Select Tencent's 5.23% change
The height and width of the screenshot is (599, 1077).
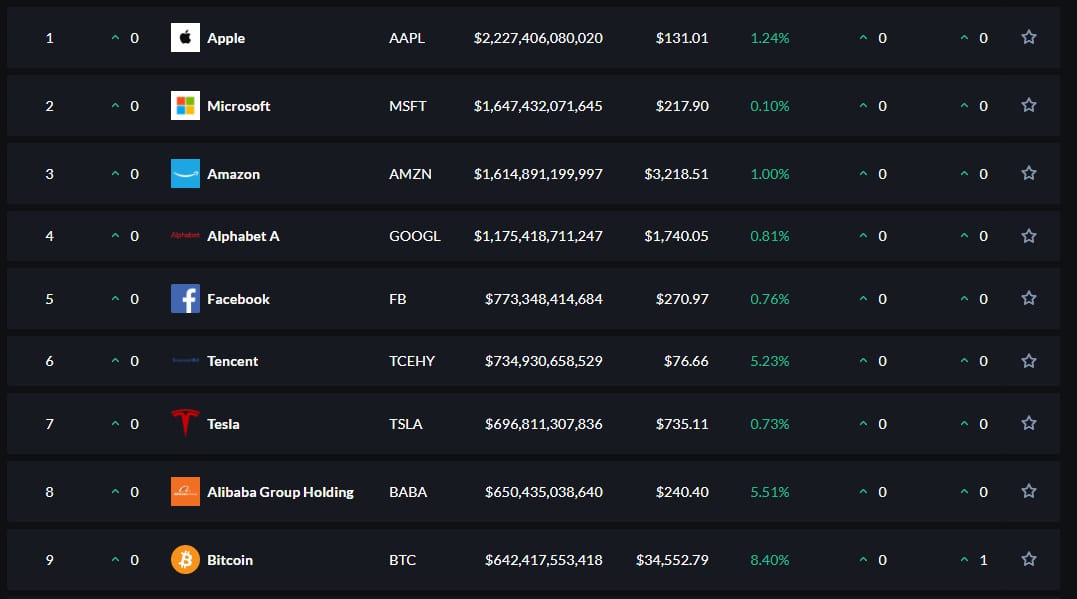coord(769,361)
